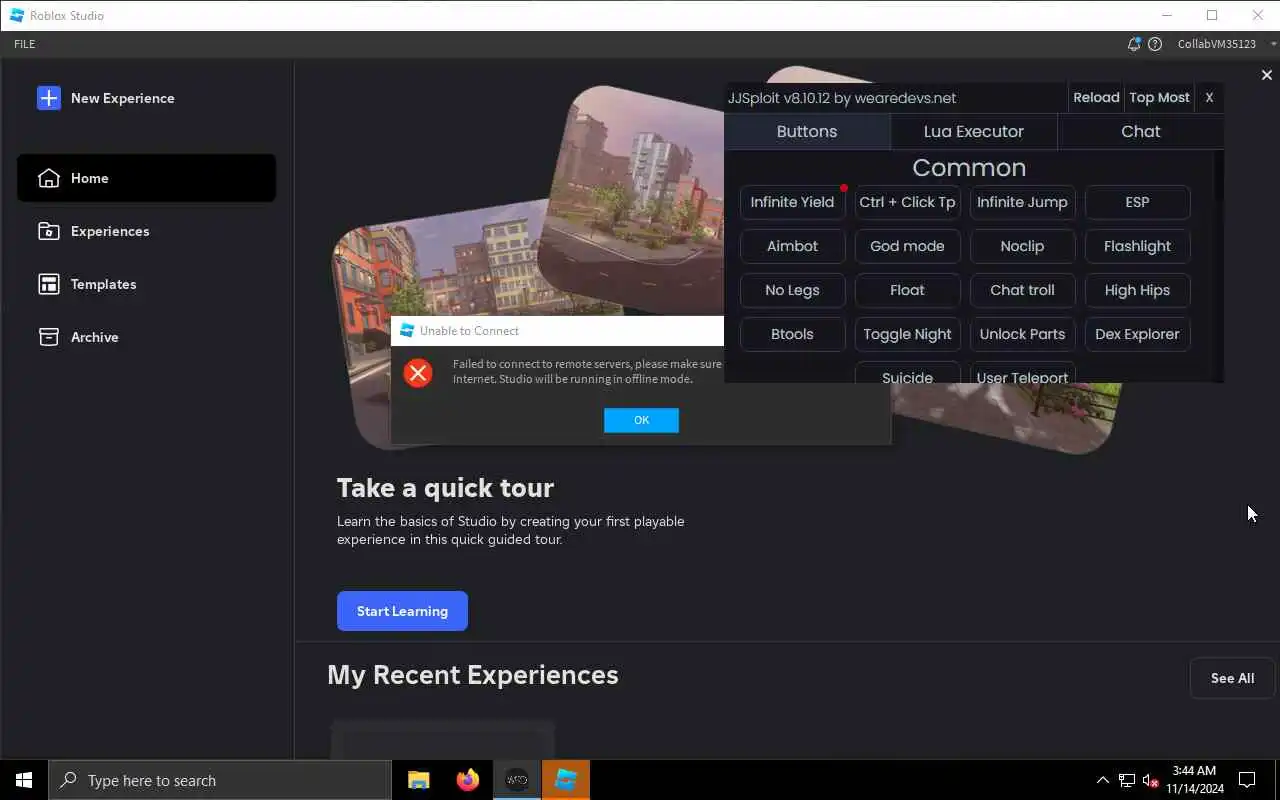Image resolution: width=1280 pixels, height=800 pixels.
Task: Open the Archive section in sidebar
Action: pyautogui.click(x=146, y=337)
